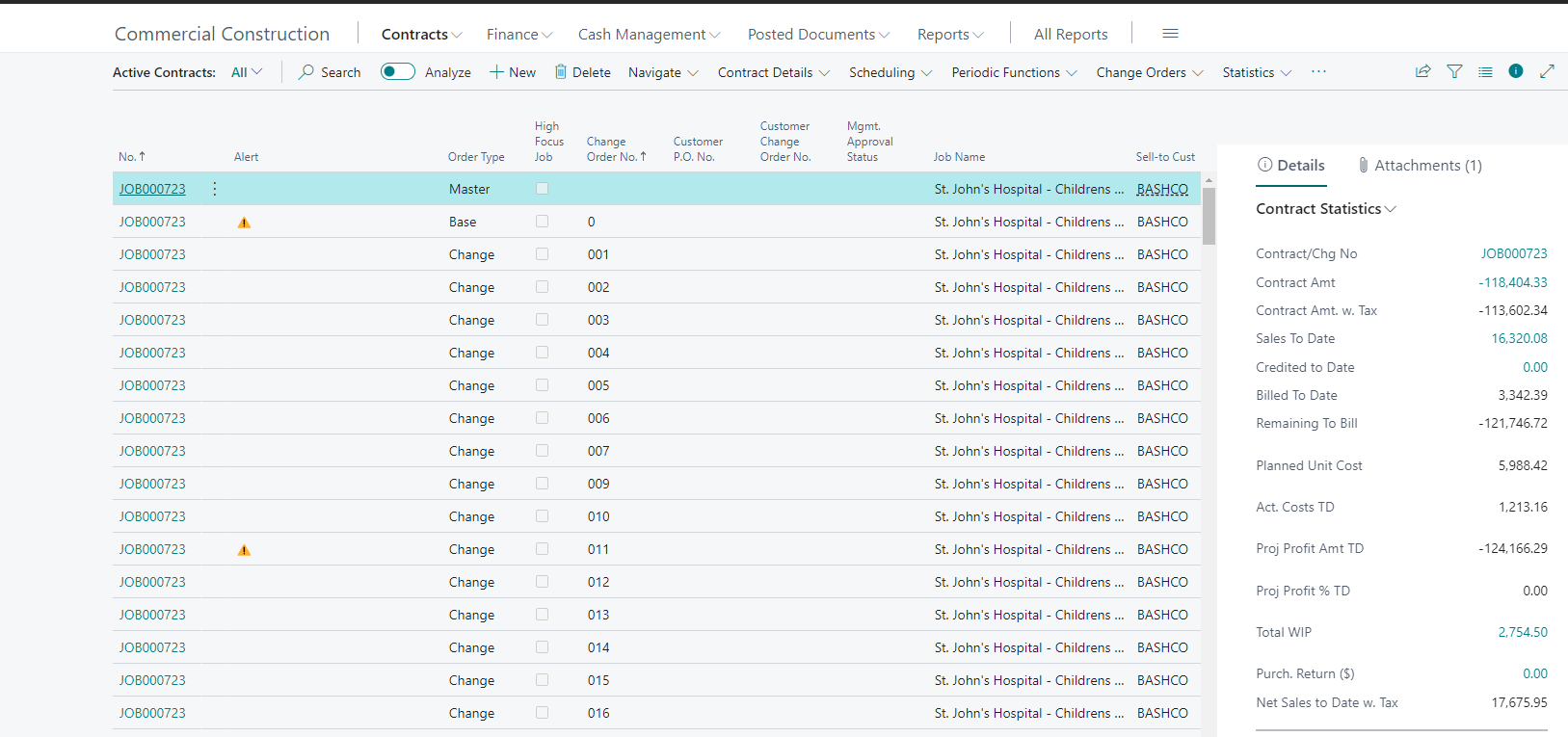Click the Delete trash icon
1568x737 pixels.
pyautogui.click(x=560, y=72)
